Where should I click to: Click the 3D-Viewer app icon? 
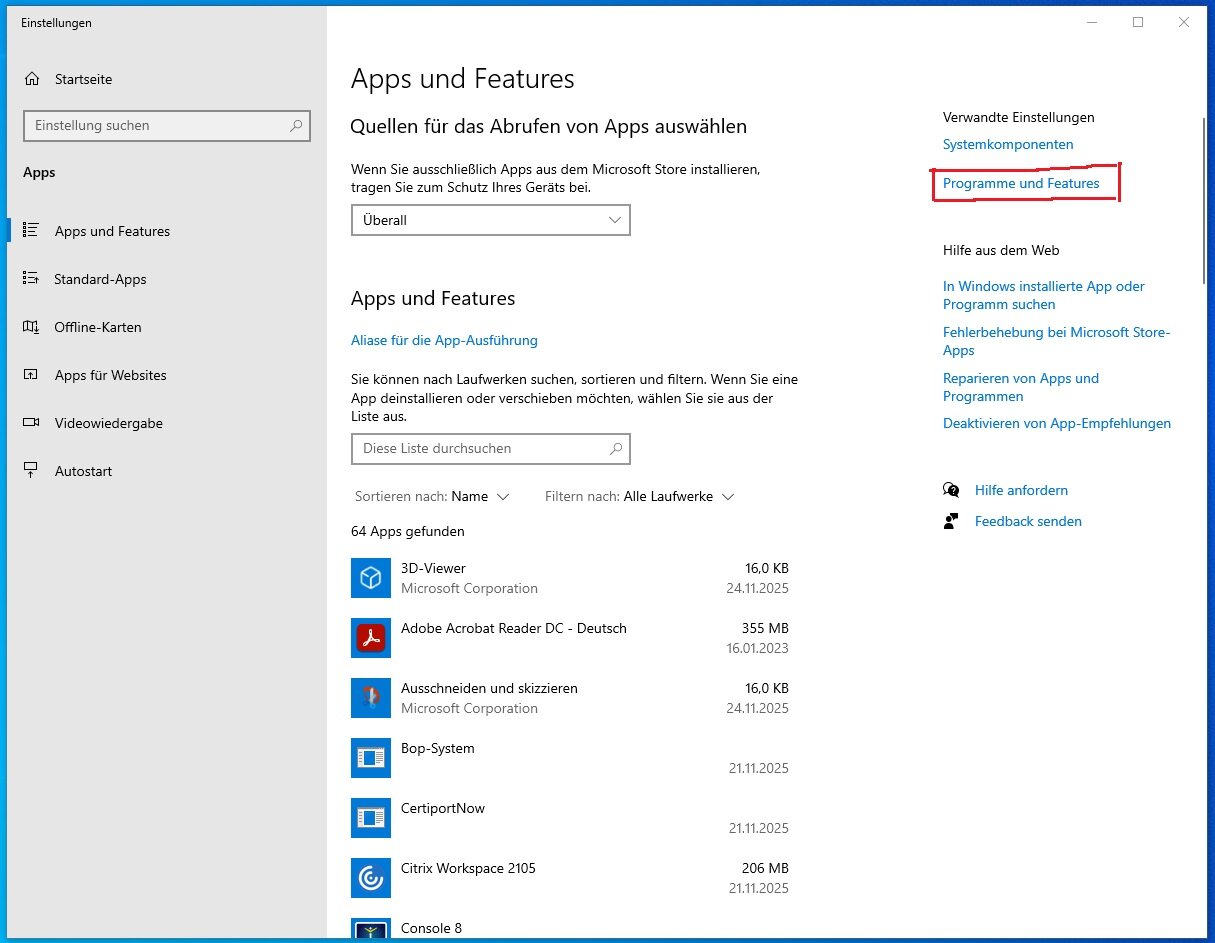click(x=370, y=578)
